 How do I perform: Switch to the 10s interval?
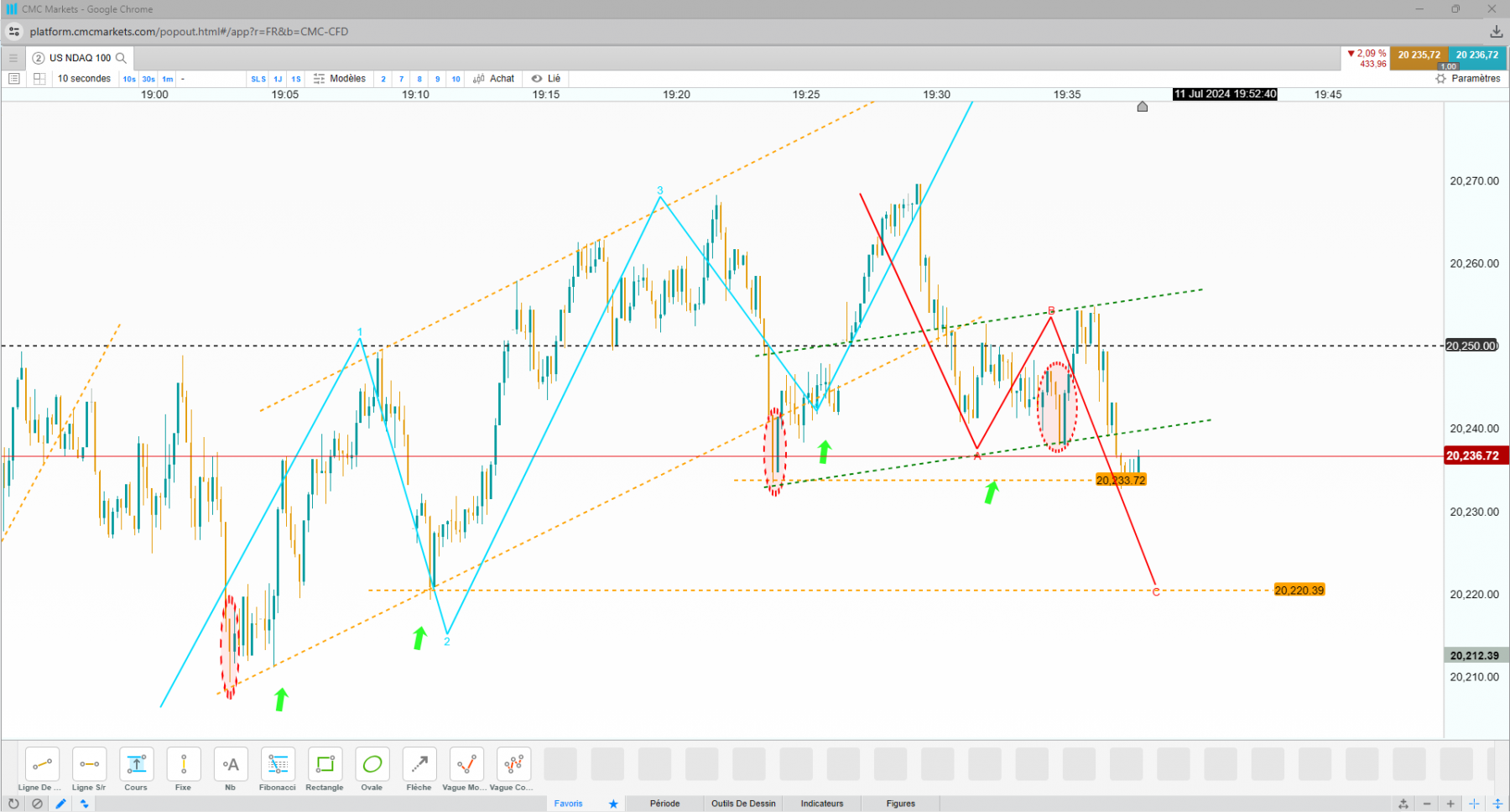129,79
